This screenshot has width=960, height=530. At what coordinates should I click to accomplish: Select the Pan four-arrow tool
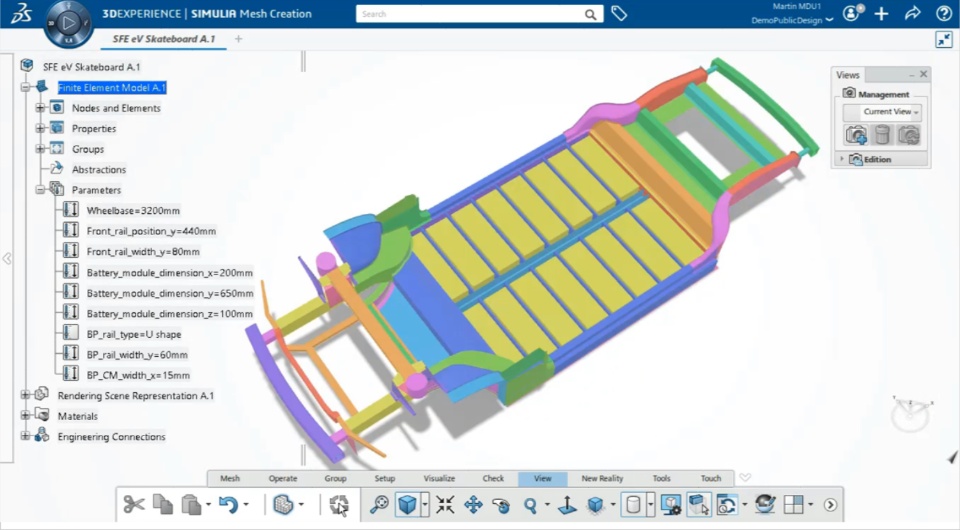click(x=473, y=505)
